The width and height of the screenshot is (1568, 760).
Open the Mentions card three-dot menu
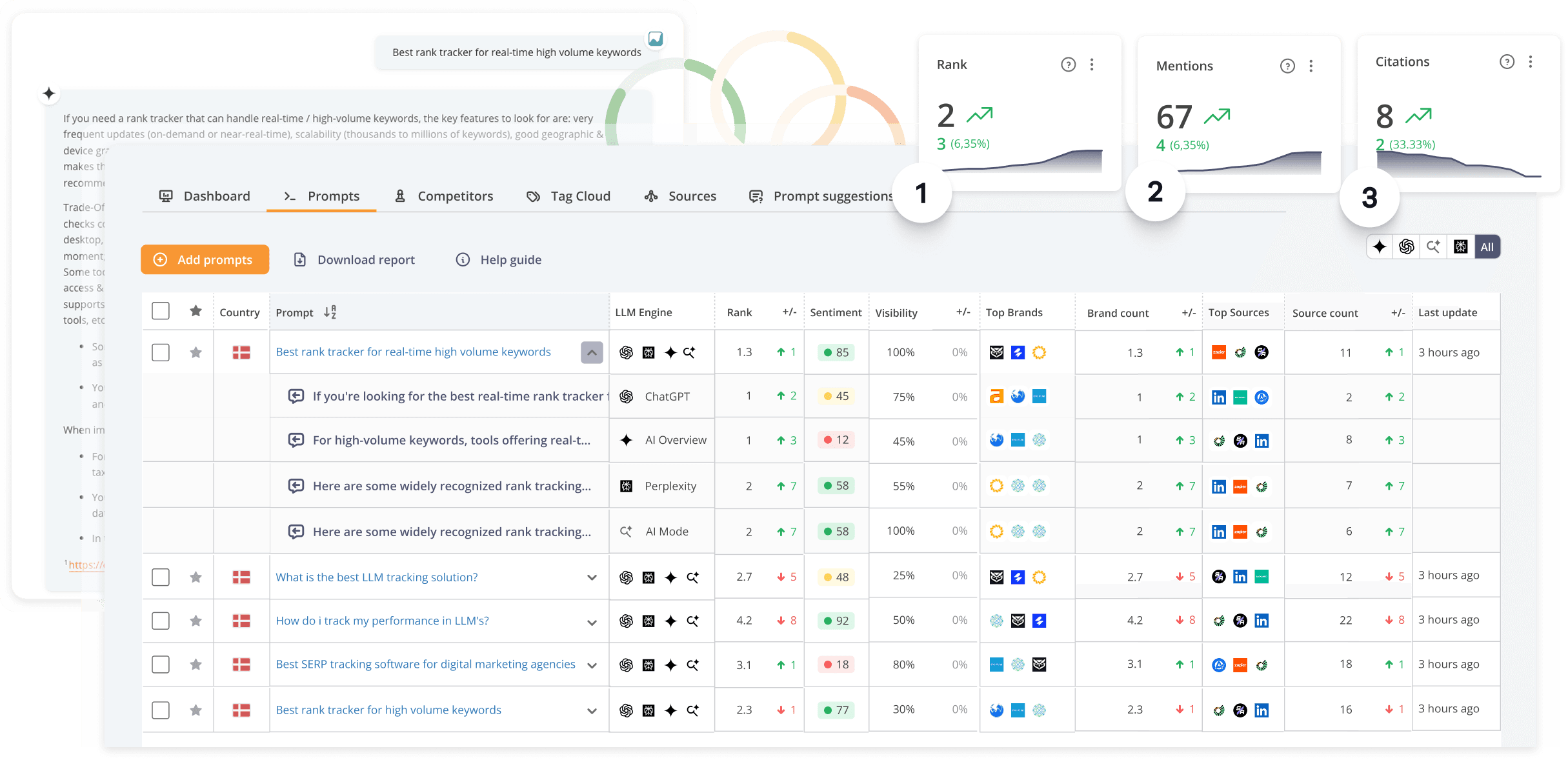pyautogui.click(x=1311, y=66)
